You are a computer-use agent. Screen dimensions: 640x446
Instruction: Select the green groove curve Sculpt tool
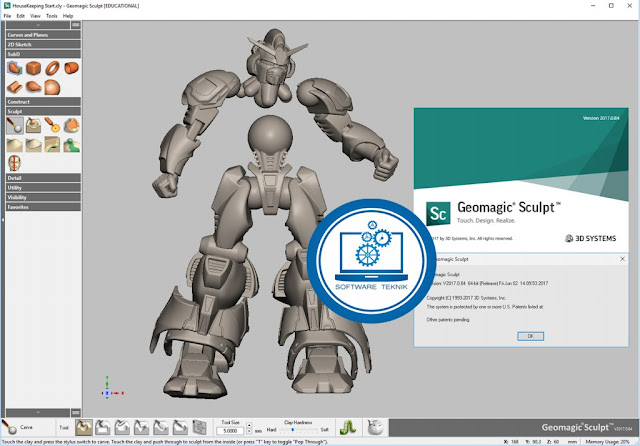pos(52,145)
